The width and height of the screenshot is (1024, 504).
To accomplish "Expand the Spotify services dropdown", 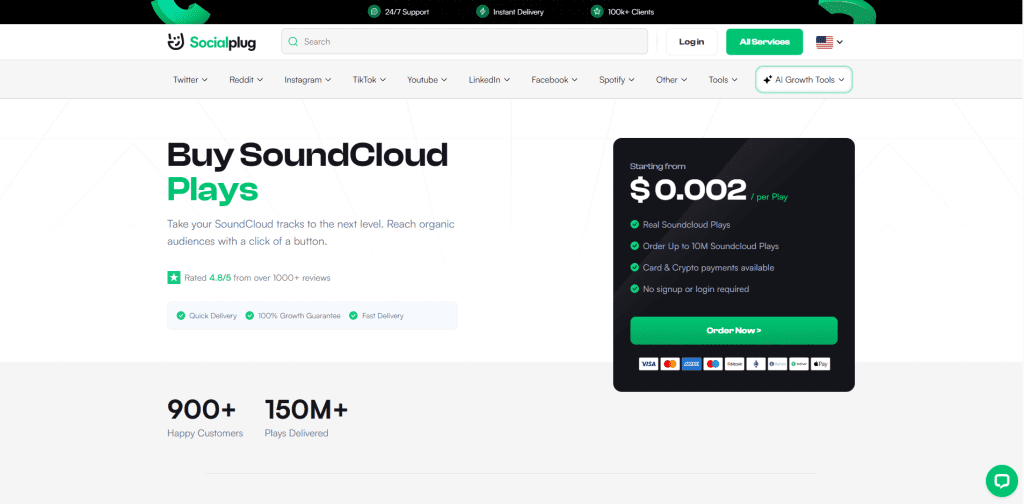I will [617, 80].
